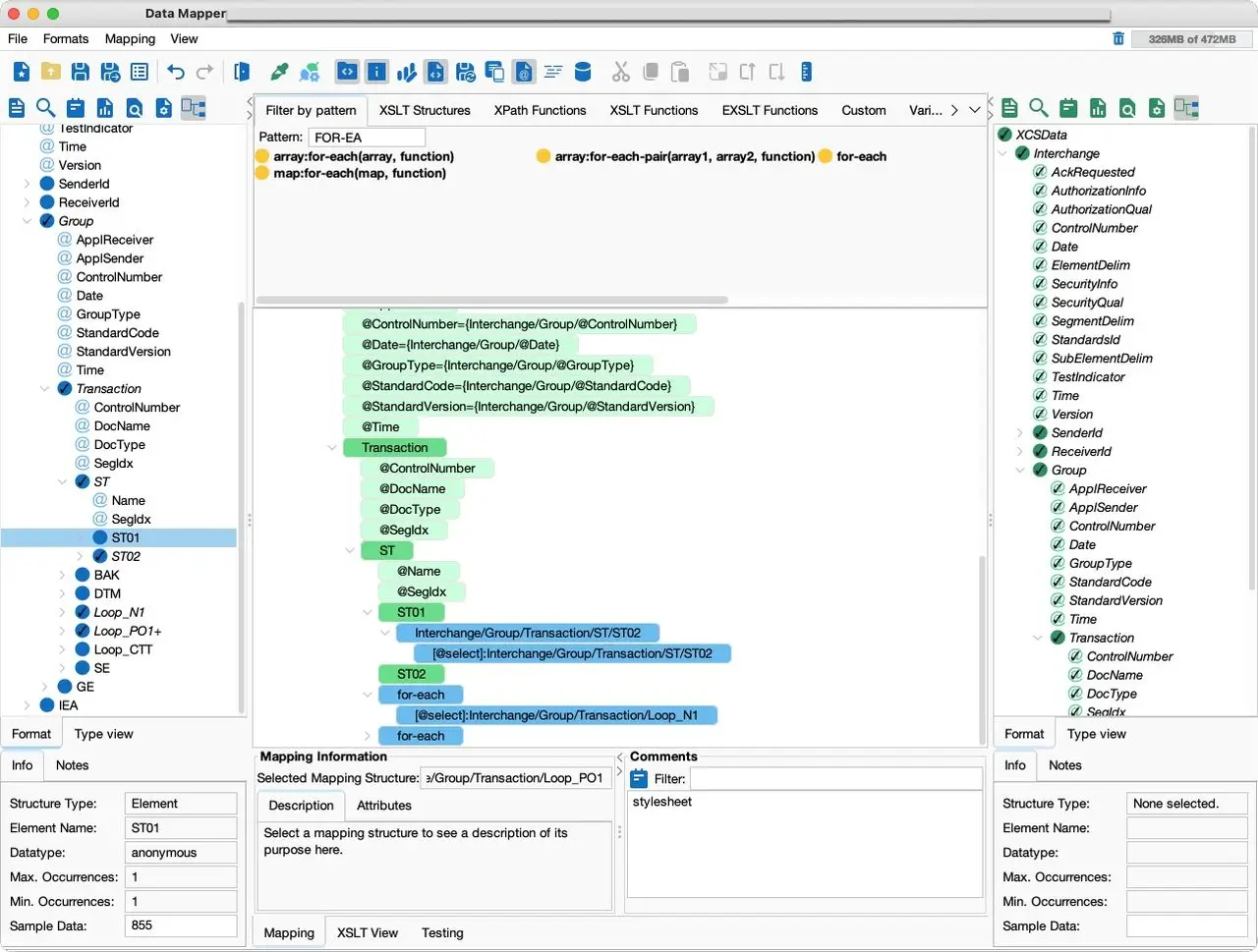
Task: Click the open folder toolbar icon
Action: point(51,72)
